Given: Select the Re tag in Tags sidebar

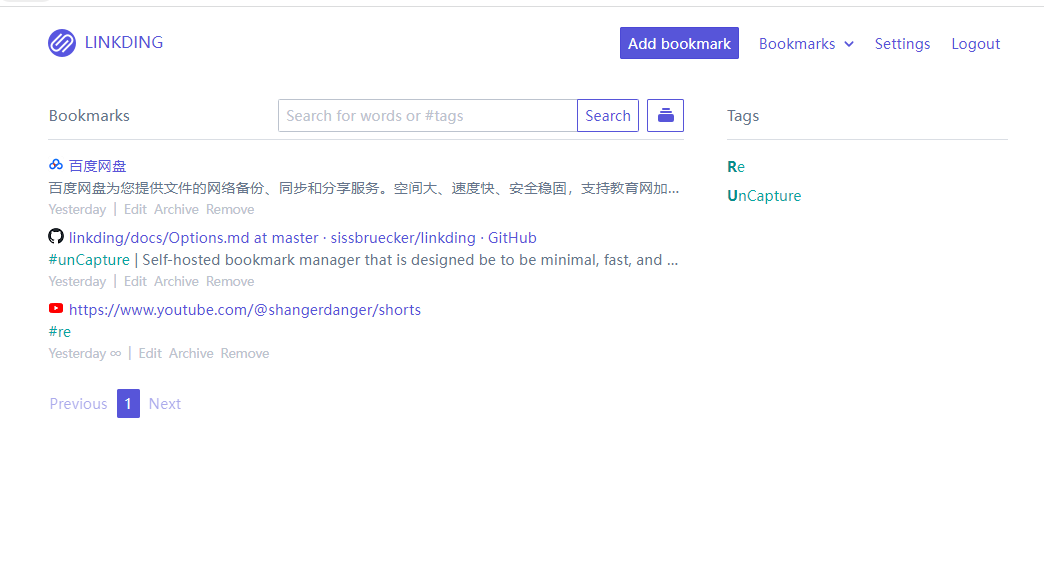Looking at the screenshot, I should (736, 167).
